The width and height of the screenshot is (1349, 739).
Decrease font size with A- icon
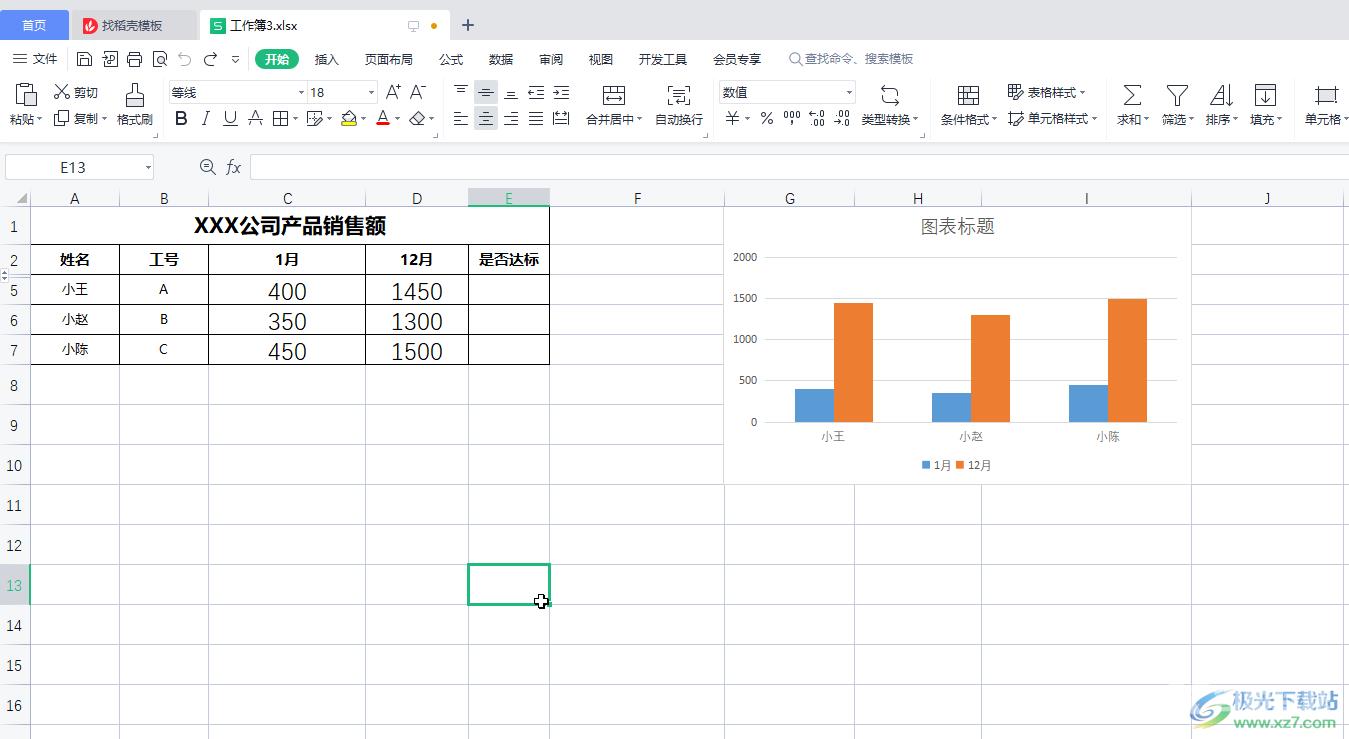418,92
